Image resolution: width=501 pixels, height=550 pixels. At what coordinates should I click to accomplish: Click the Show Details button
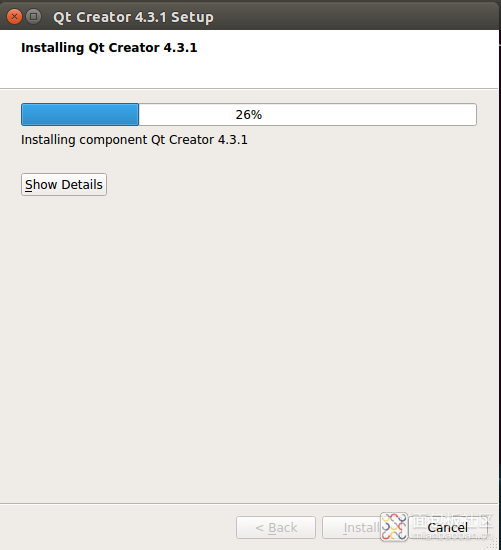(x=64, y=185)
